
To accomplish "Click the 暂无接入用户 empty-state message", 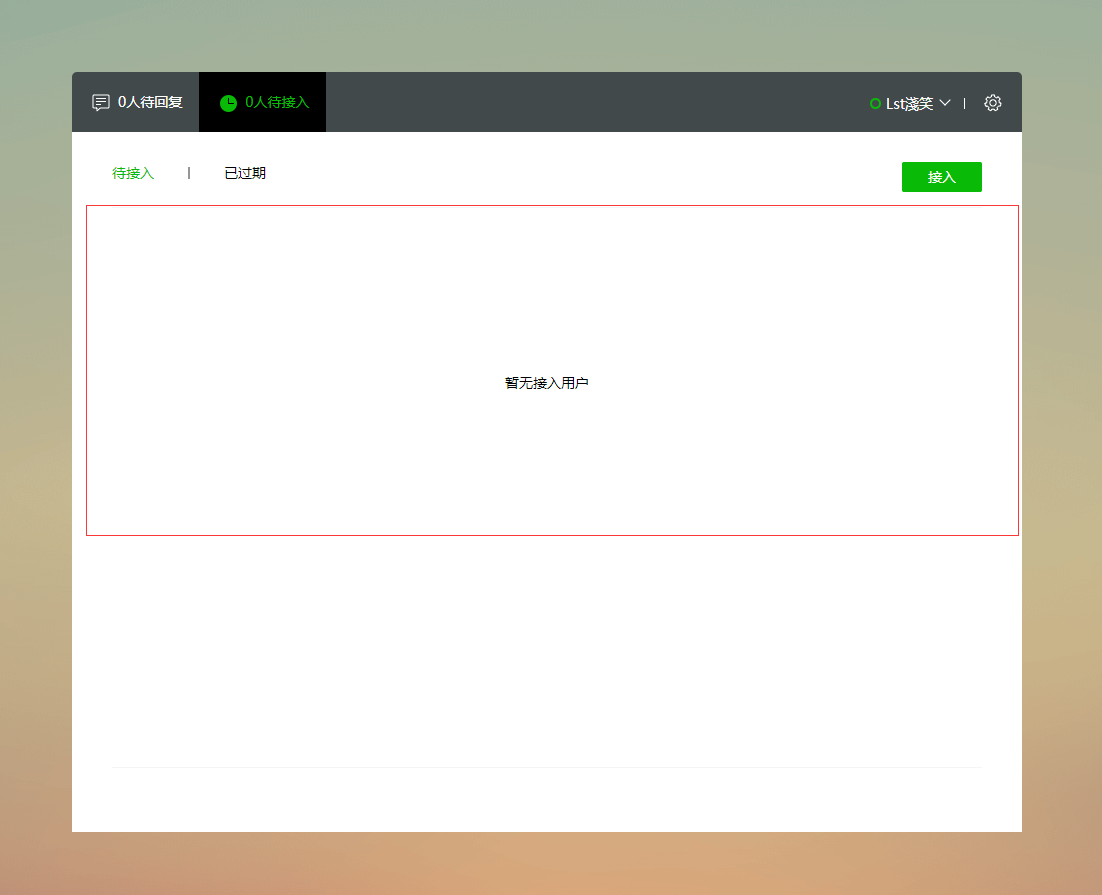I will 546,383.
